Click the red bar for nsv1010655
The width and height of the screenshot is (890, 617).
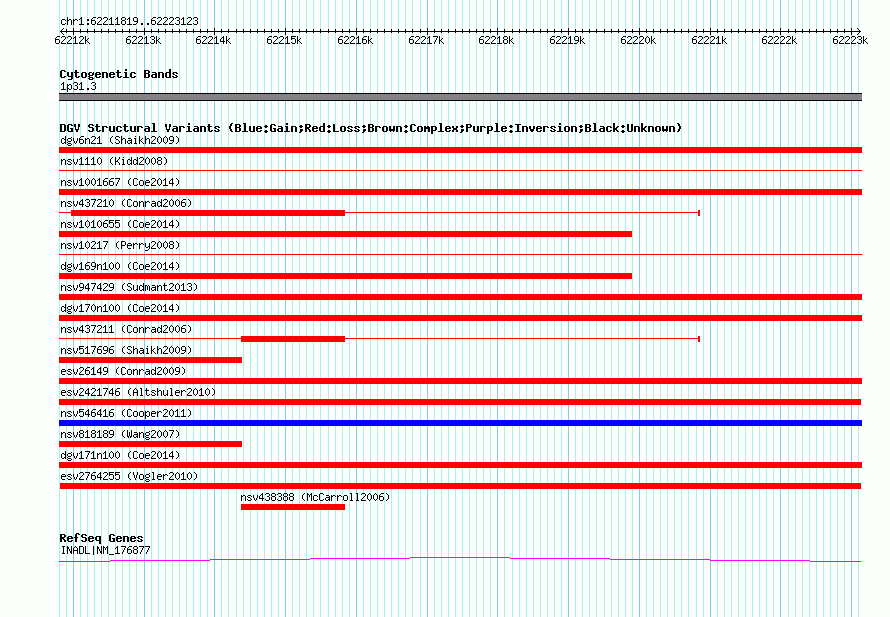(x=345, y=234)
